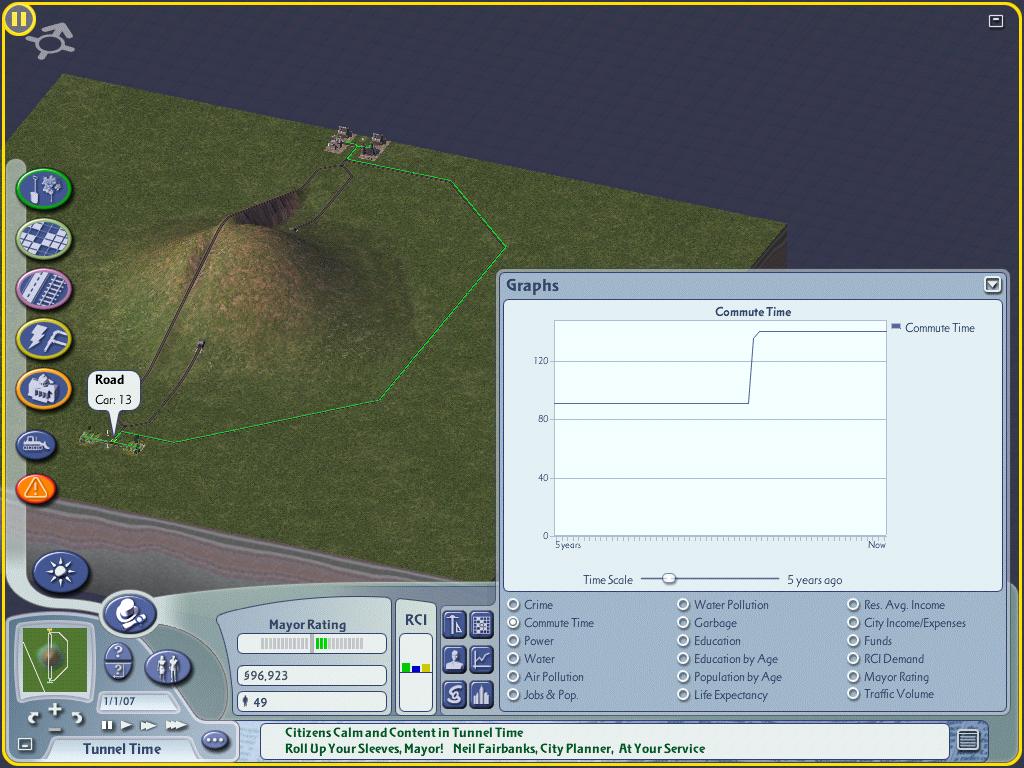Open the news ticker message
This screenshot has height=768, width=1024.
604,741
